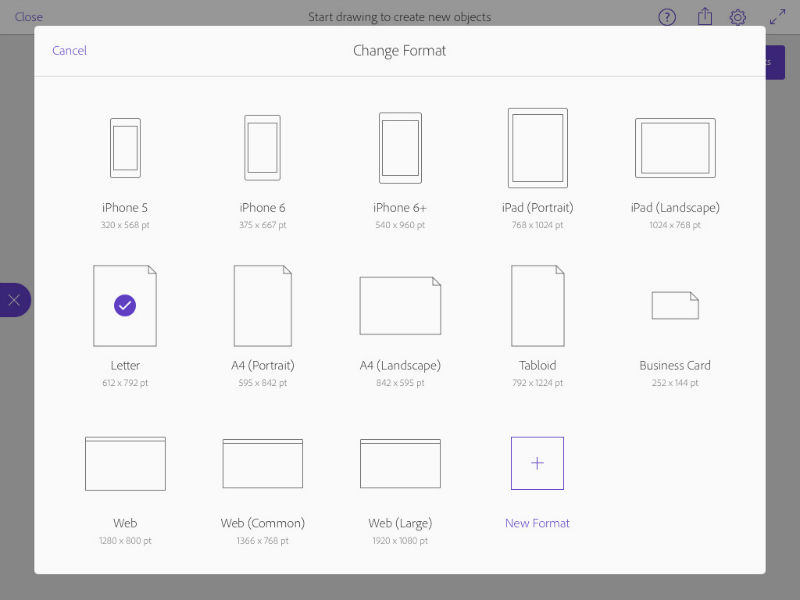Select Web (Large) 1920 x 1080 format
Viewport: 800px width, 600px height.
[400, 464]
